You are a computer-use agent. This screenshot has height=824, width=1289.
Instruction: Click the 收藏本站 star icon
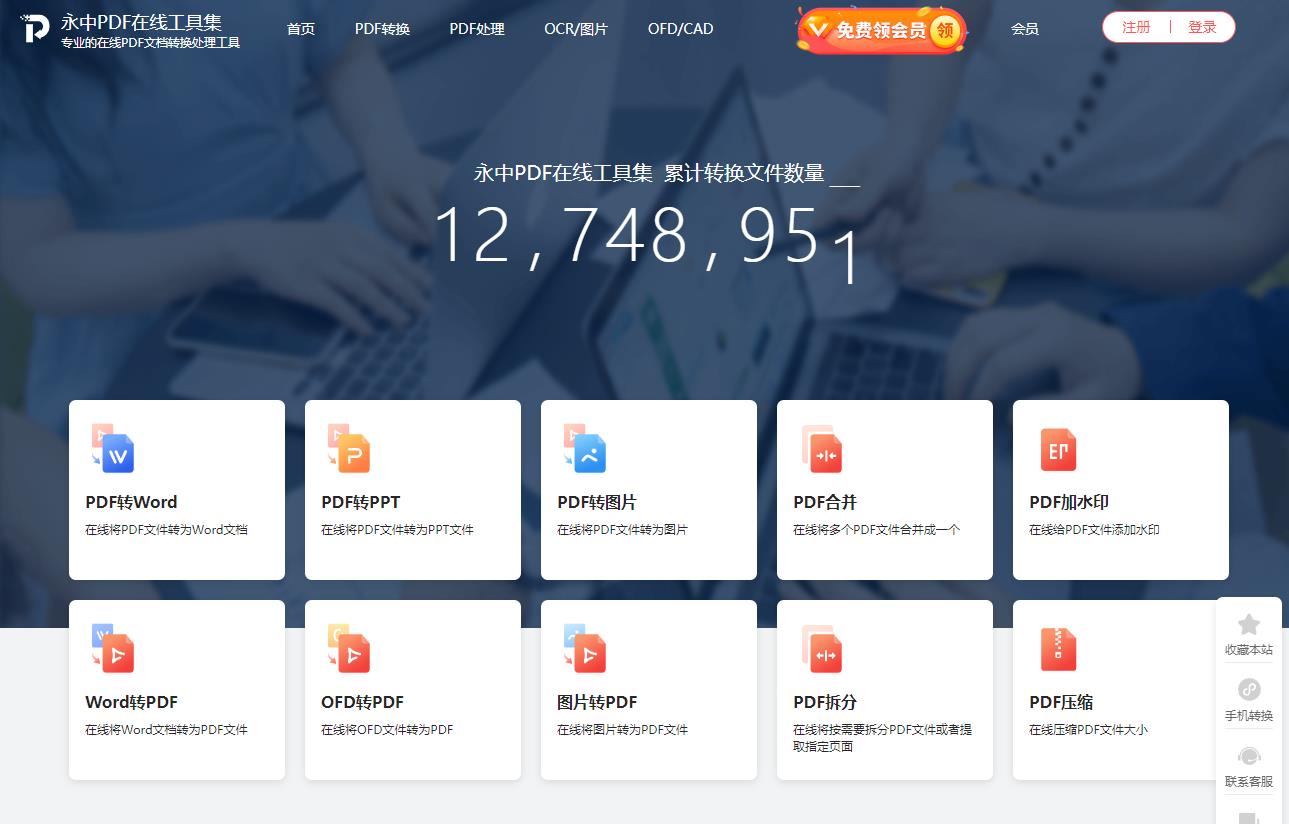1248,625
